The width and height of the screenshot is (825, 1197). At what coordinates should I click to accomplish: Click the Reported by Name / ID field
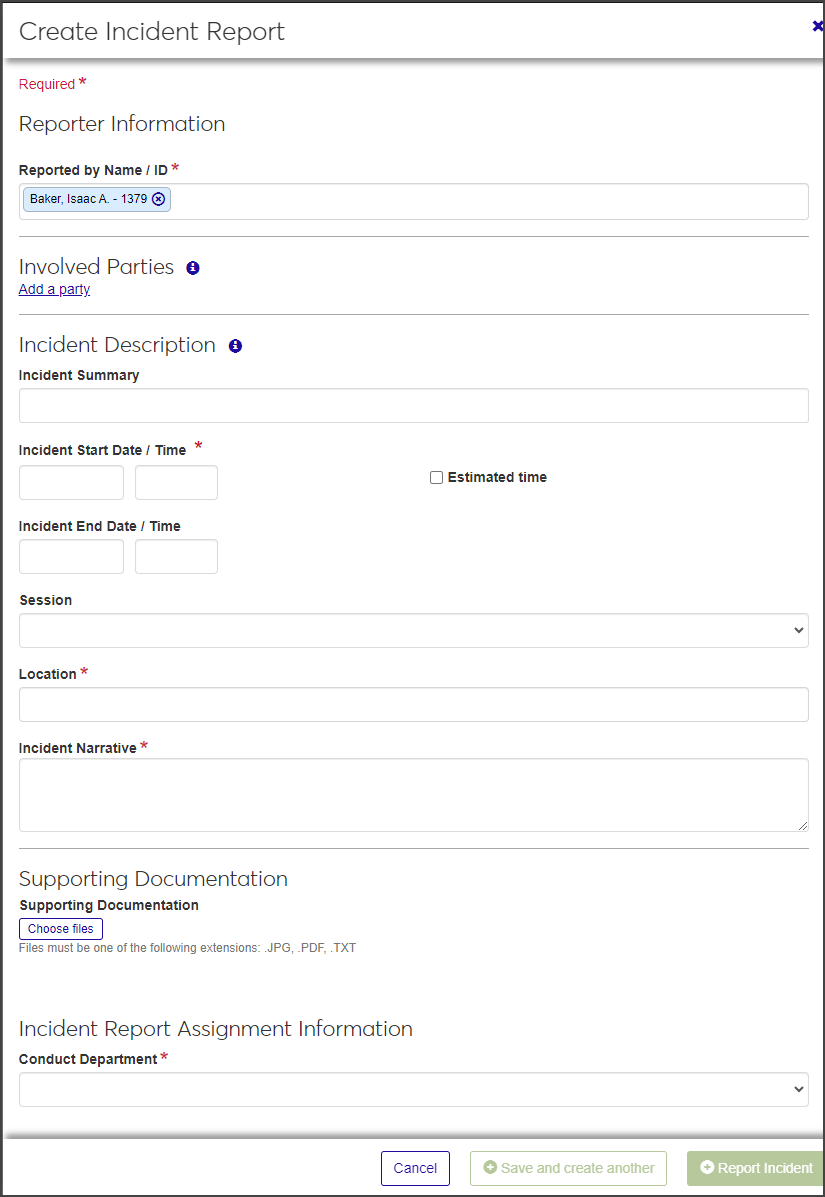pyautogui.click(x=490, y=201)
